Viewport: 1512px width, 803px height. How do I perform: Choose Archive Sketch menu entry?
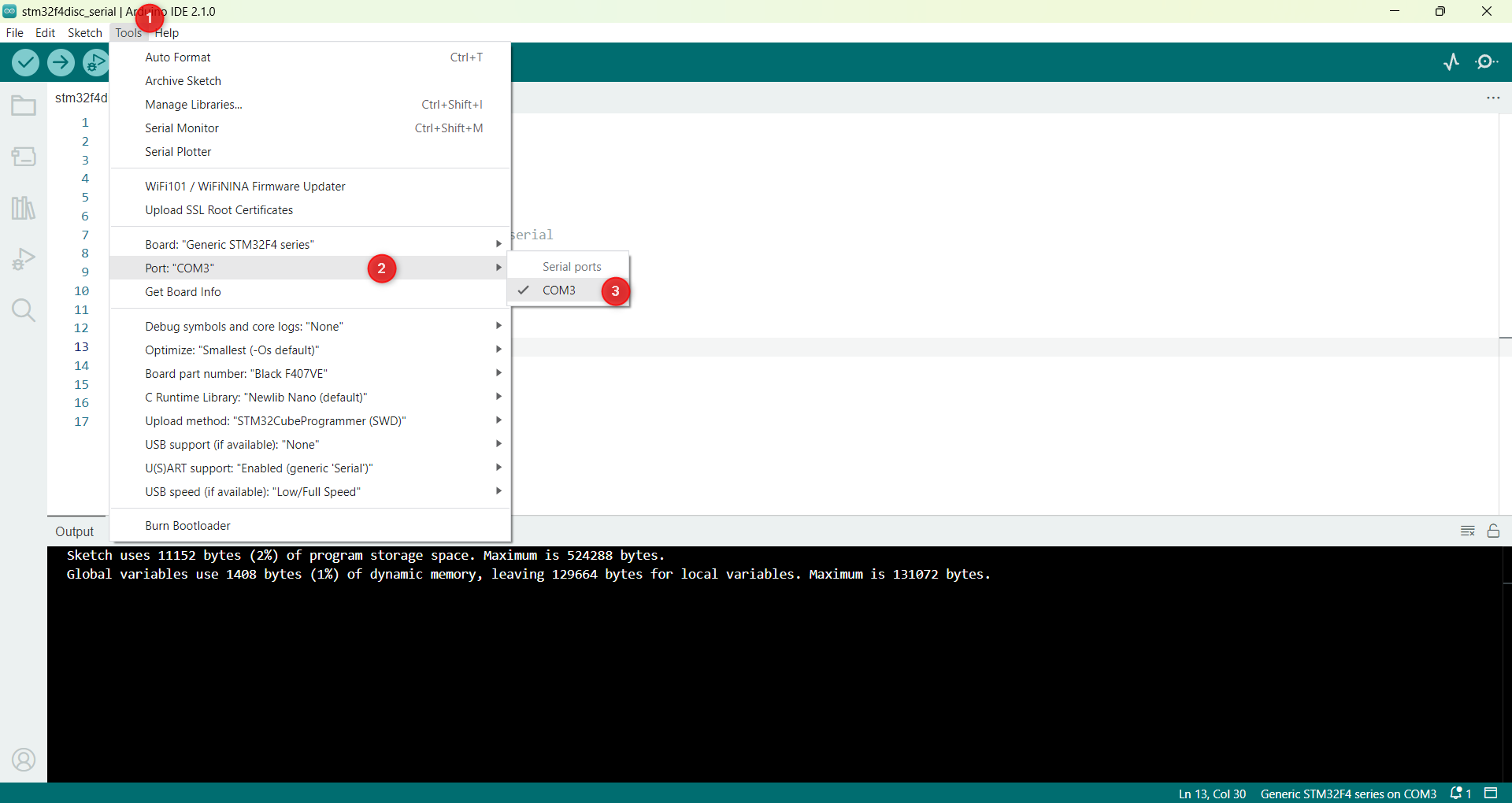(x=310, y=80)
